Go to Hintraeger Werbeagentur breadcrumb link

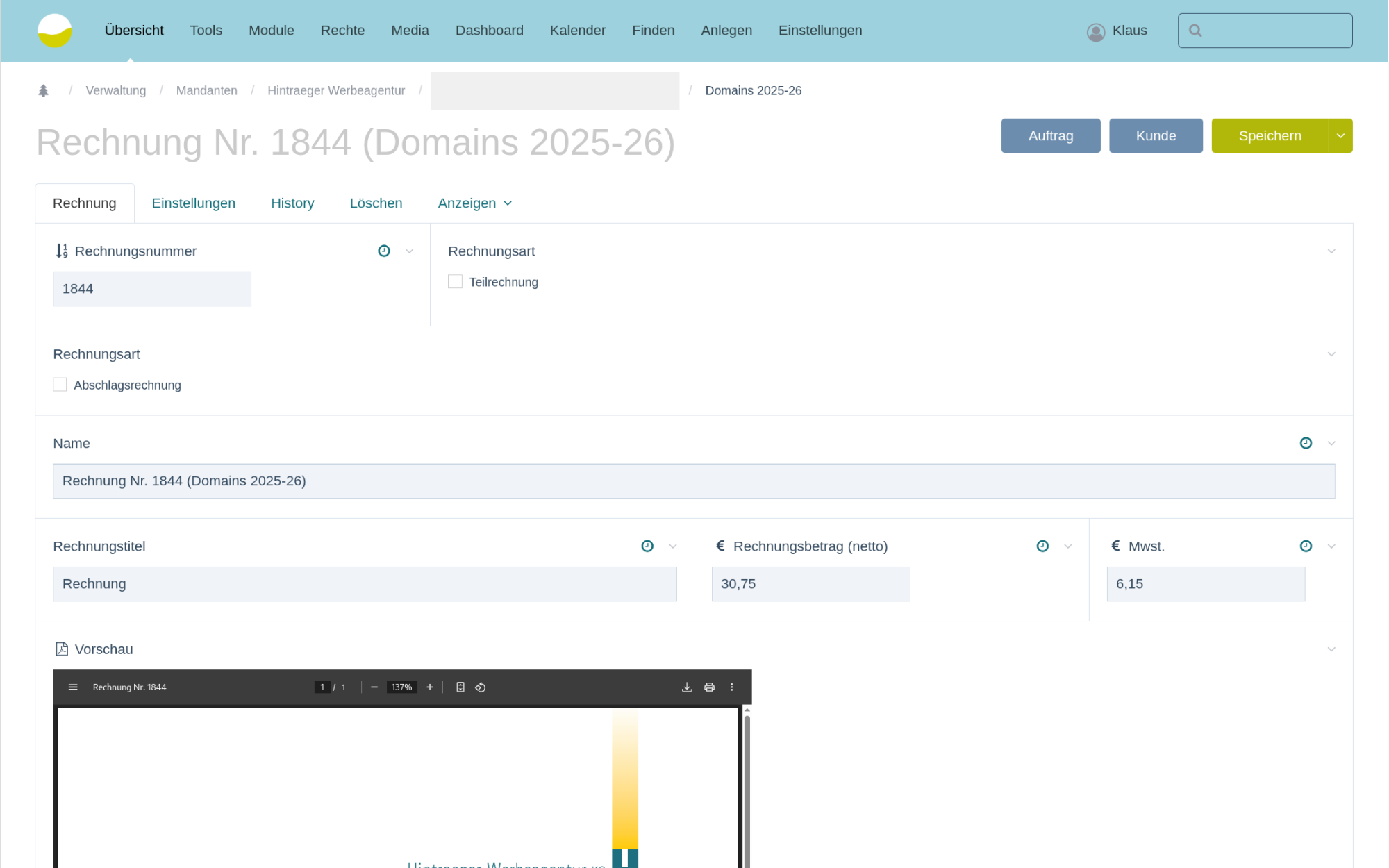click(x=336, y=91)
